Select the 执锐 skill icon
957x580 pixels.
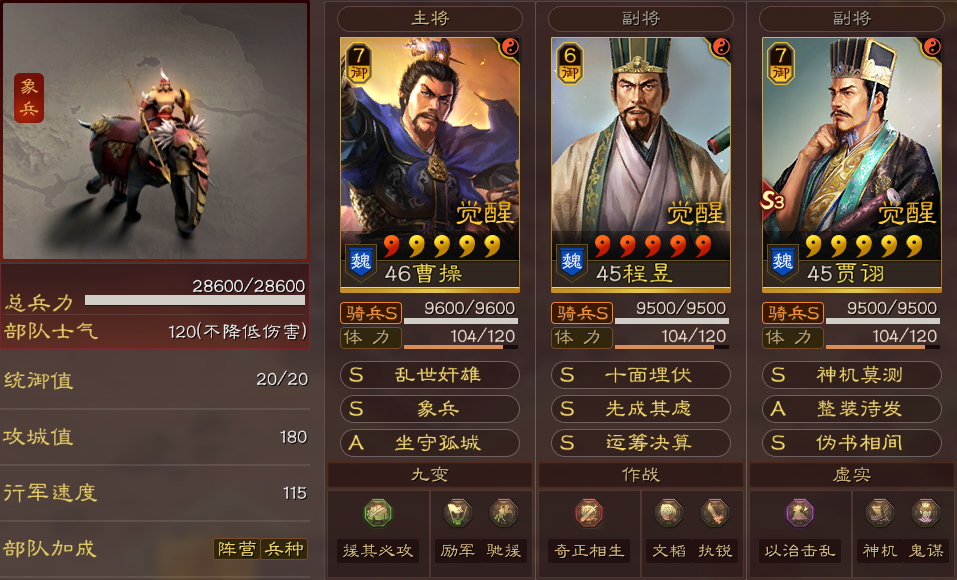click(715, 513)
